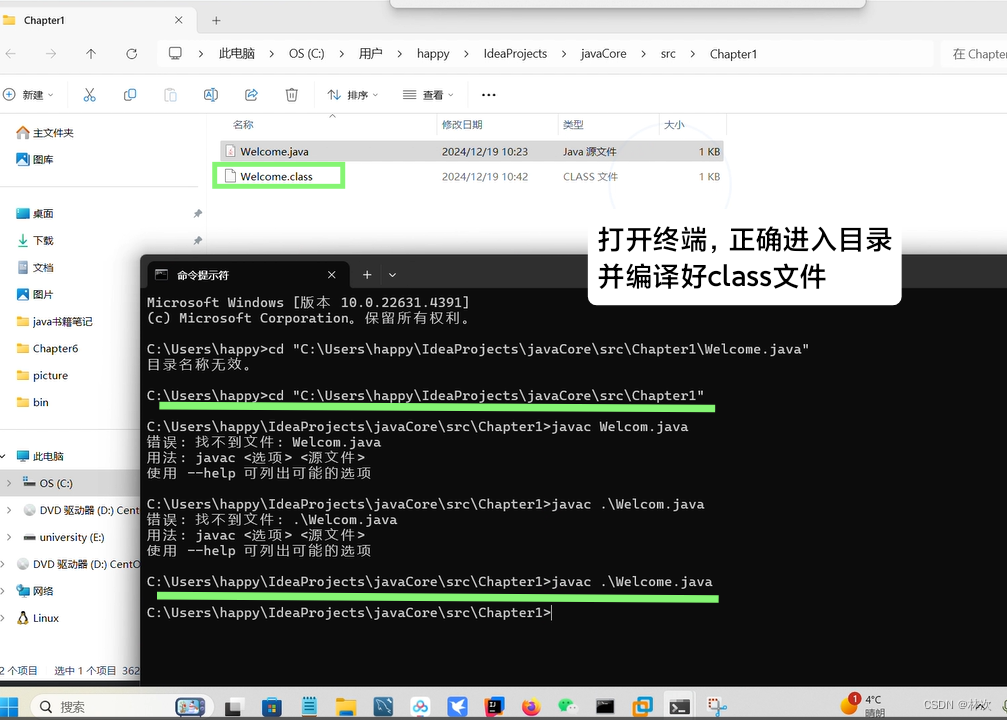
Task: Expand chevron after javaCore in breadcrumb
Action: click(x=644, y=54)
